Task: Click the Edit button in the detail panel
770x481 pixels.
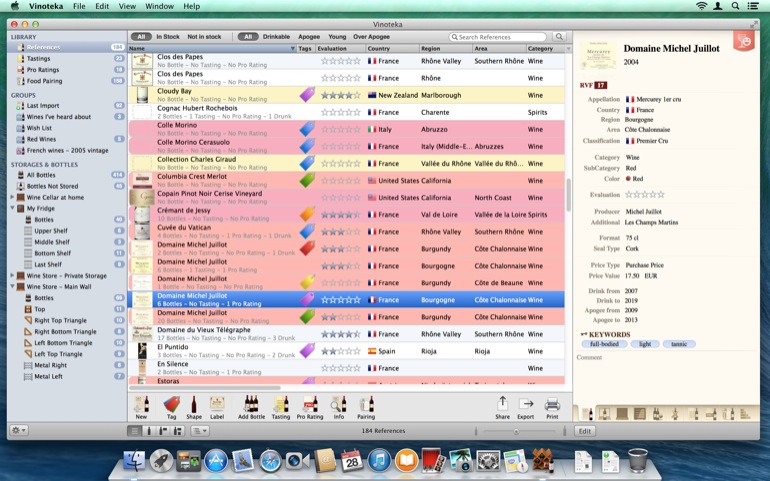Action: 584,431
